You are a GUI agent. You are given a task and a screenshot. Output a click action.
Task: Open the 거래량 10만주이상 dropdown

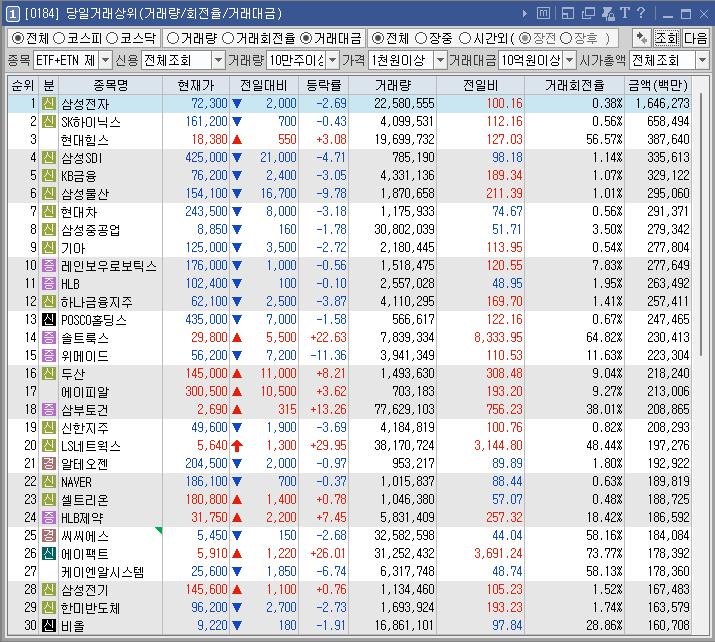pyautogui.click(x=333, y=60)
